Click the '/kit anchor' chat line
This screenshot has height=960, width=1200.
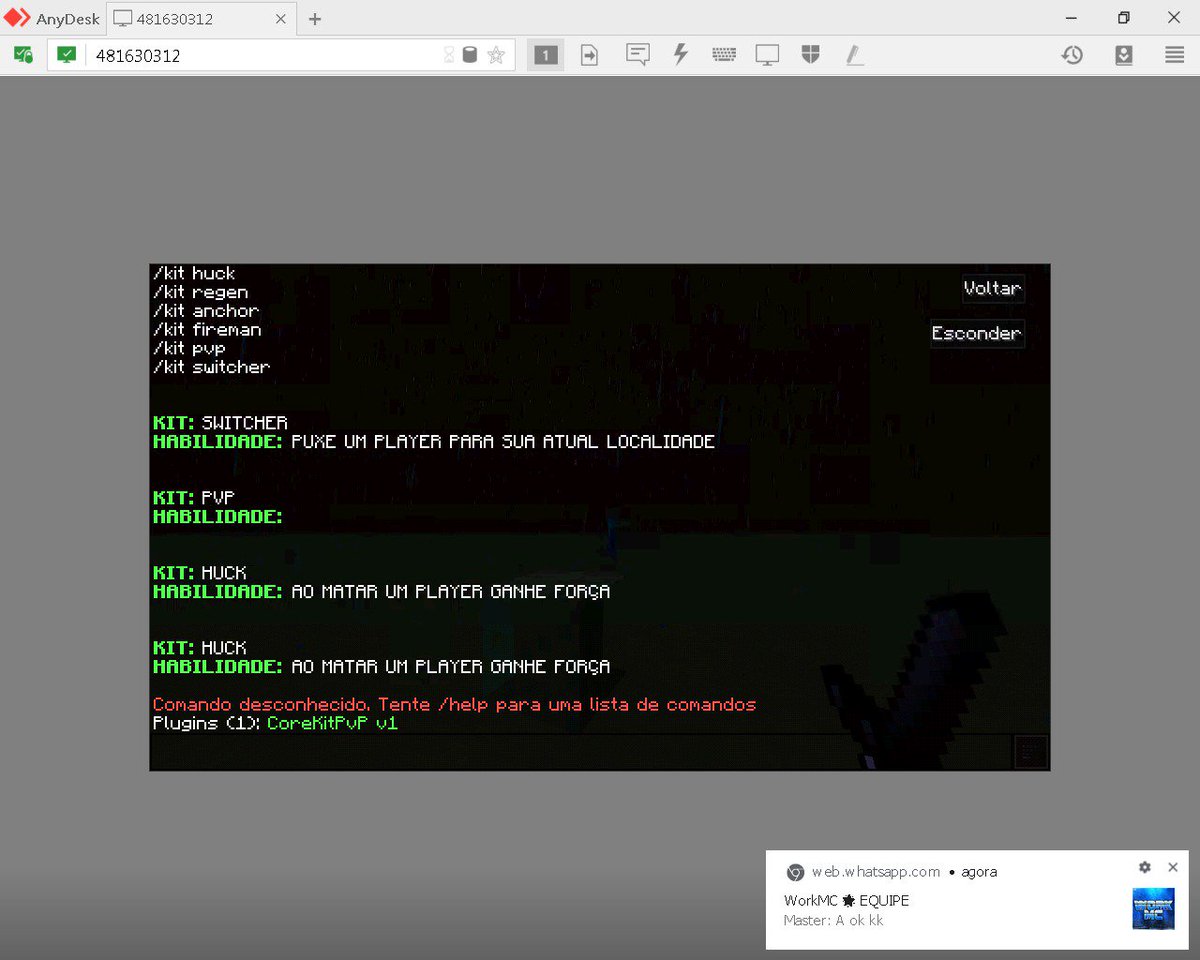[205, 311]
